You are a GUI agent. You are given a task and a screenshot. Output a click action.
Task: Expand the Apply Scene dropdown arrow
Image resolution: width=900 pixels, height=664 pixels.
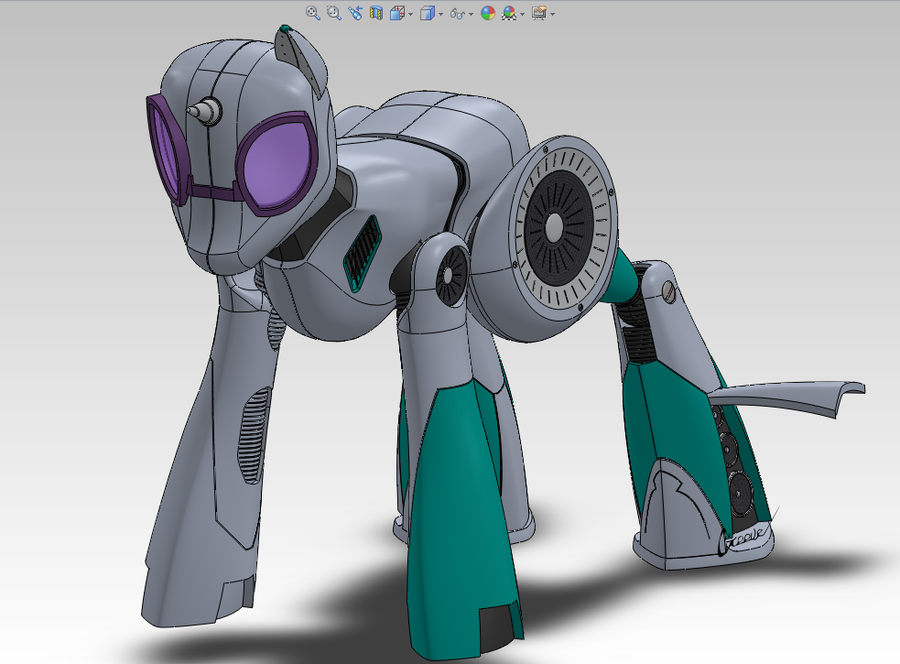(x=522, y=14)
